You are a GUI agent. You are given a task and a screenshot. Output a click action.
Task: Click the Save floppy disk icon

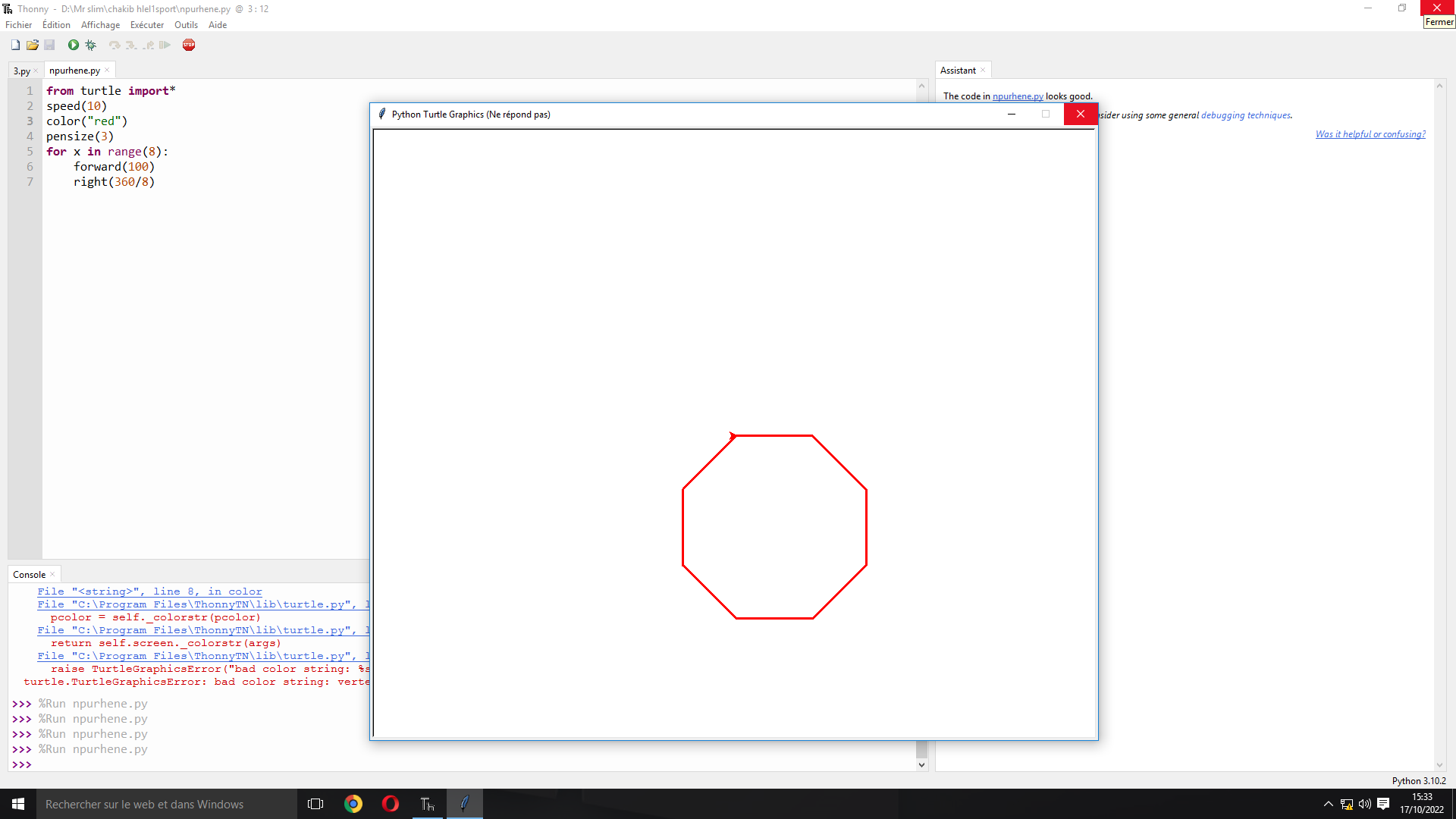coord(49,45)
